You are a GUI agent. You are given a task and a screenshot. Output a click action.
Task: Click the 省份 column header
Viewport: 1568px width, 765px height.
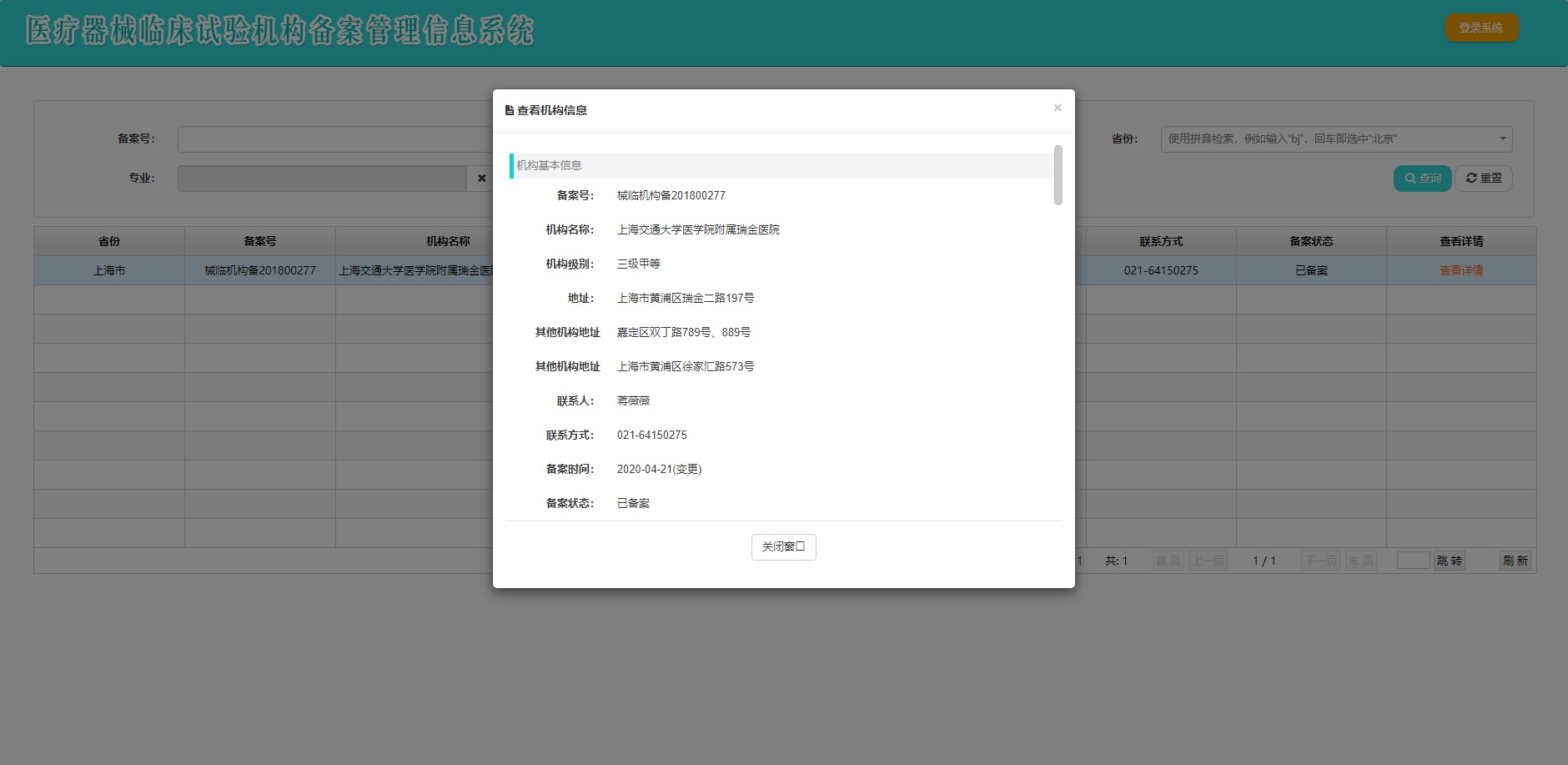tap(109, 241)
